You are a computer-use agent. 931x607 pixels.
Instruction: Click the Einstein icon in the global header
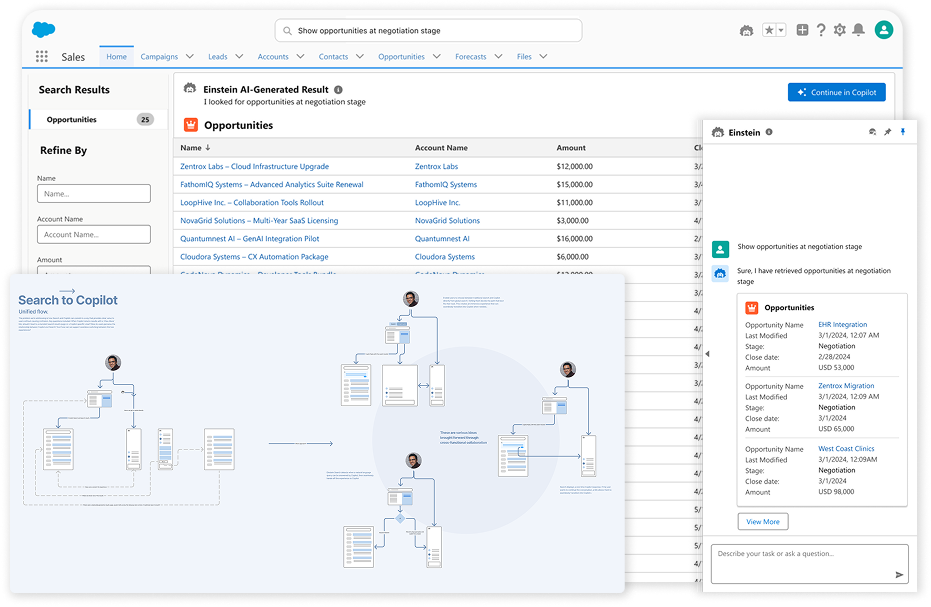pos(745,31)
